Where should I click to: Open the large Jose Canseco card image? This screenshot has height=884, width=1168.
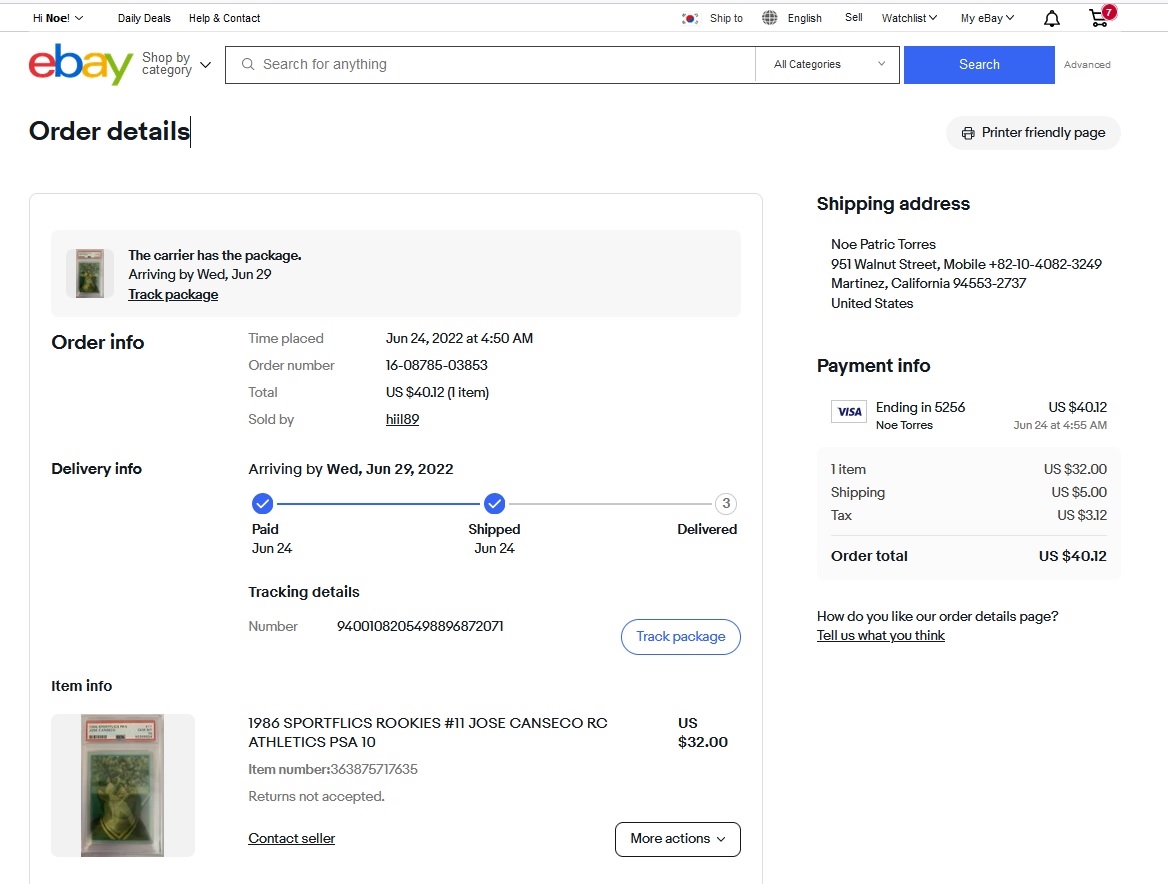(x=123, y=786)
